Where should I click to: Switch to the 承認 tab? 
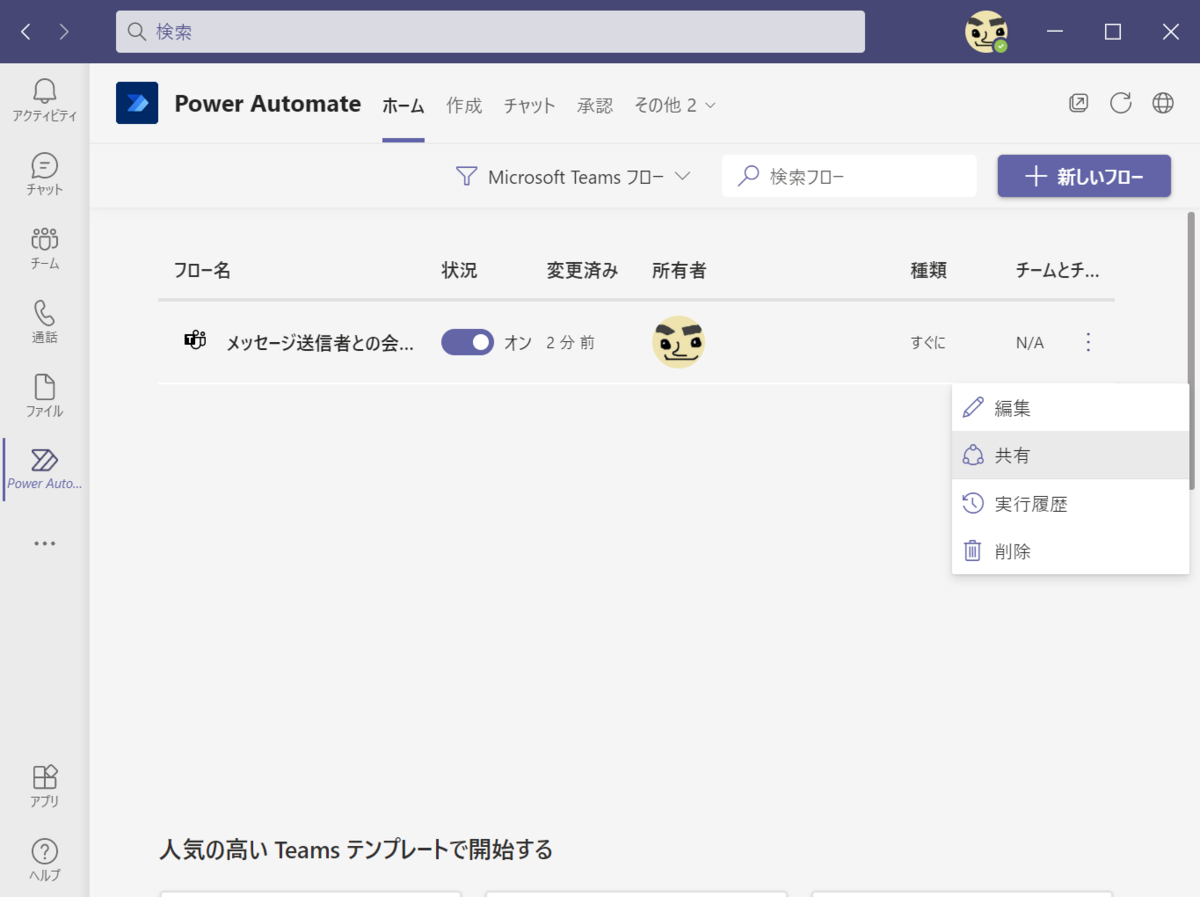pos(595,105)
